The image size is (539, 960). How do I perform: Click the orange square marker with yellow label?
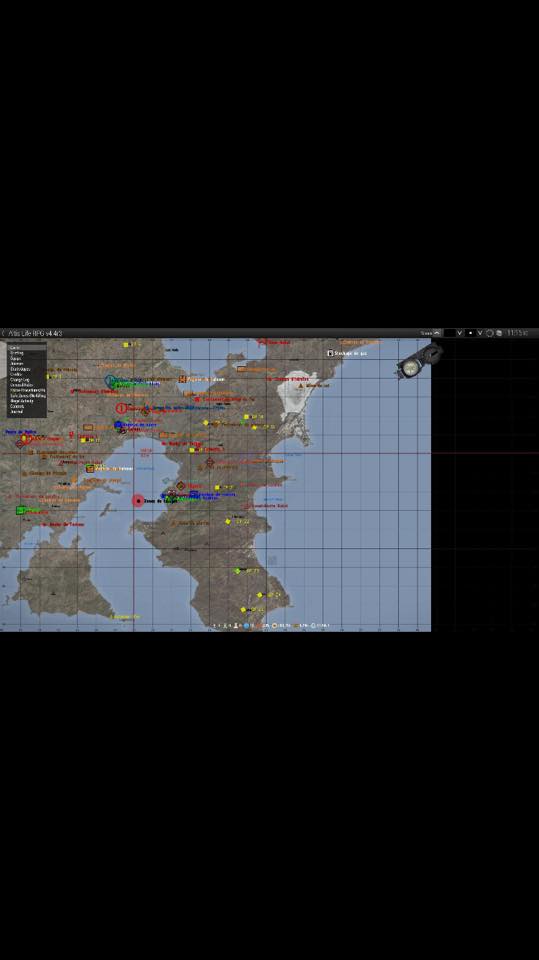click(90, 468)
